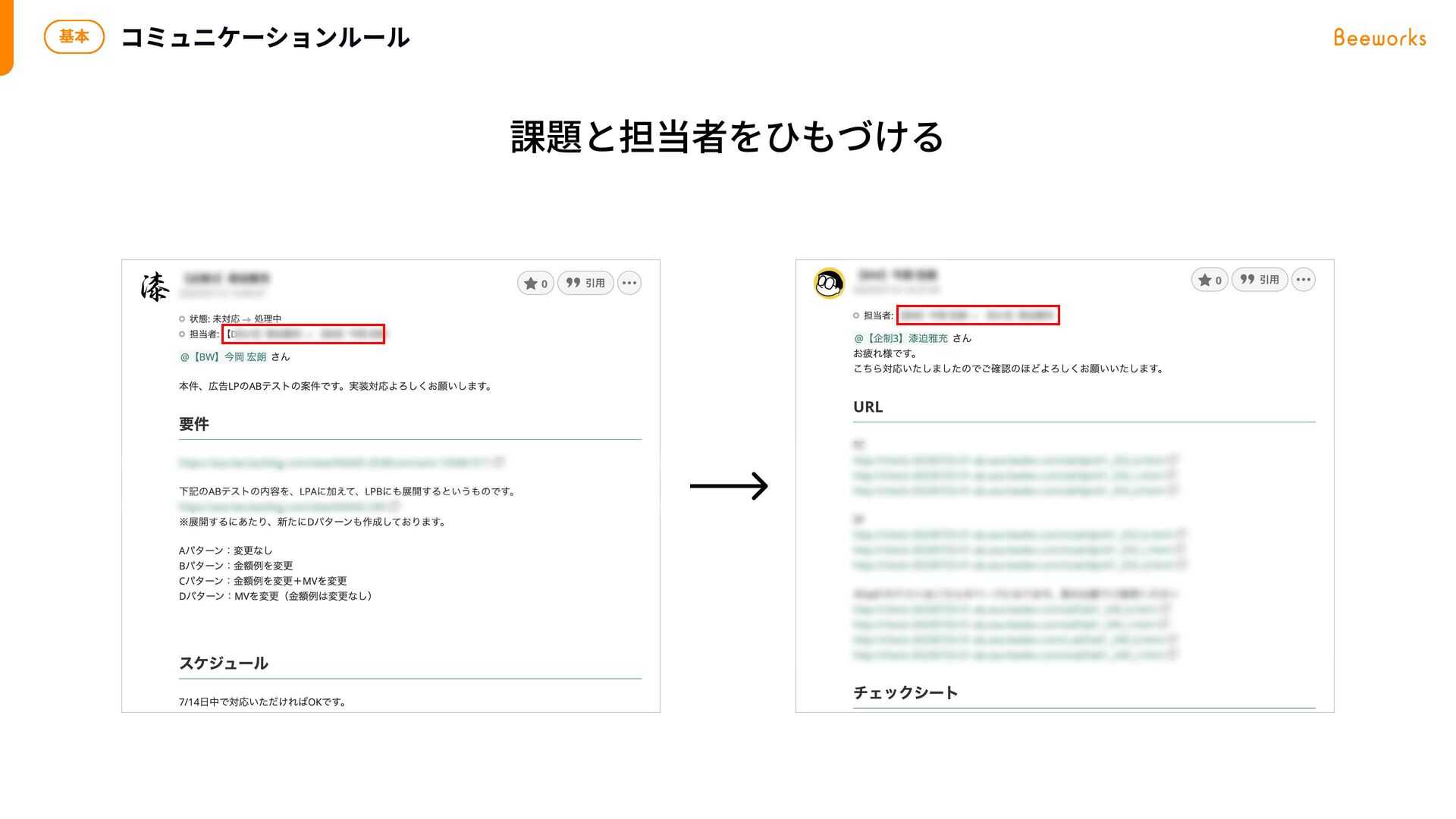Click the 引用 quote button on left comment
Viewport: 1456px width, 819px height.
(x=585, y=284)
